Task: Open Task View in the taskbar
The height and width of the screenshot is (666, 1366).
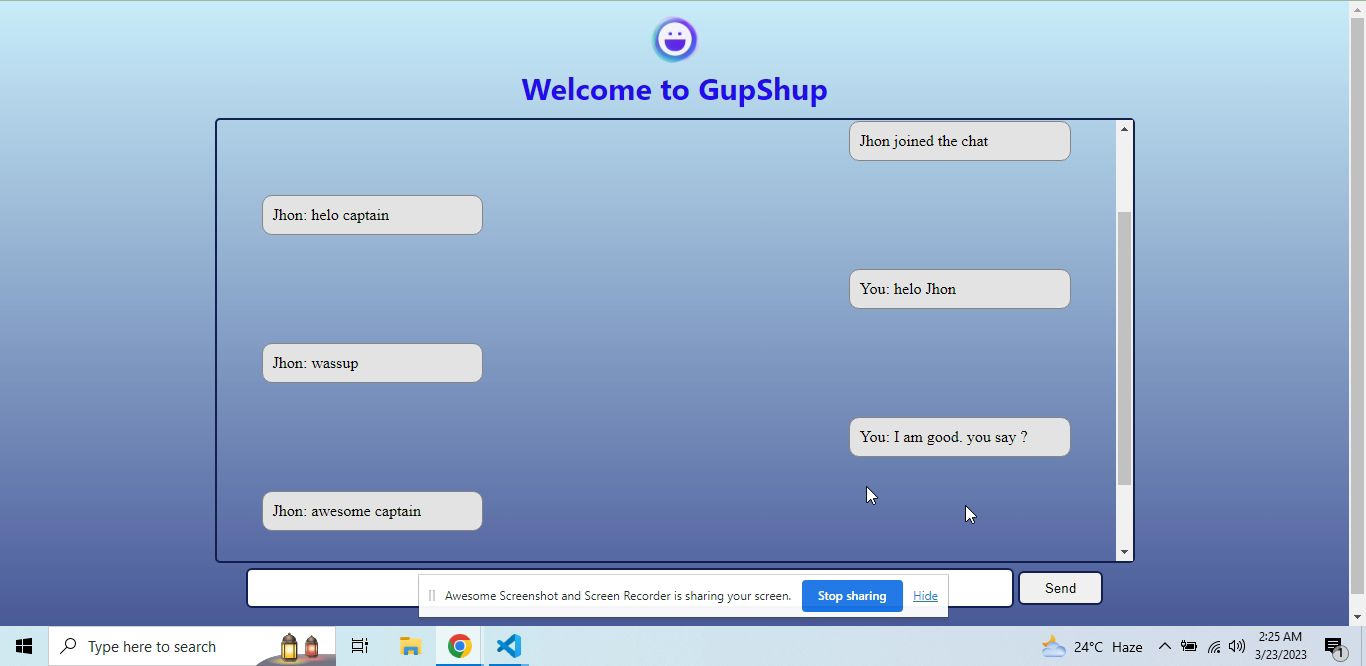Action: point(360,646)
